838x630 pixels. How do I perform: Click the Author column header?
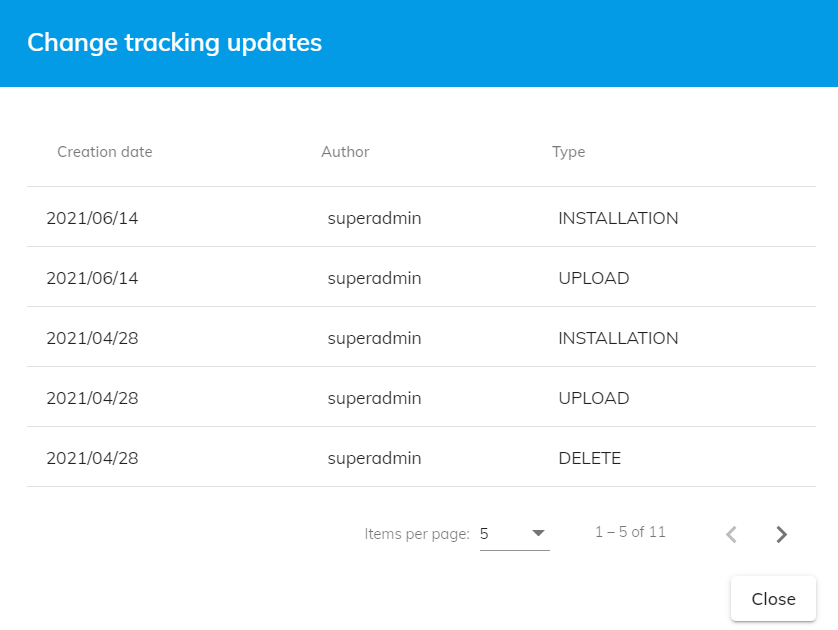point(345,152)
